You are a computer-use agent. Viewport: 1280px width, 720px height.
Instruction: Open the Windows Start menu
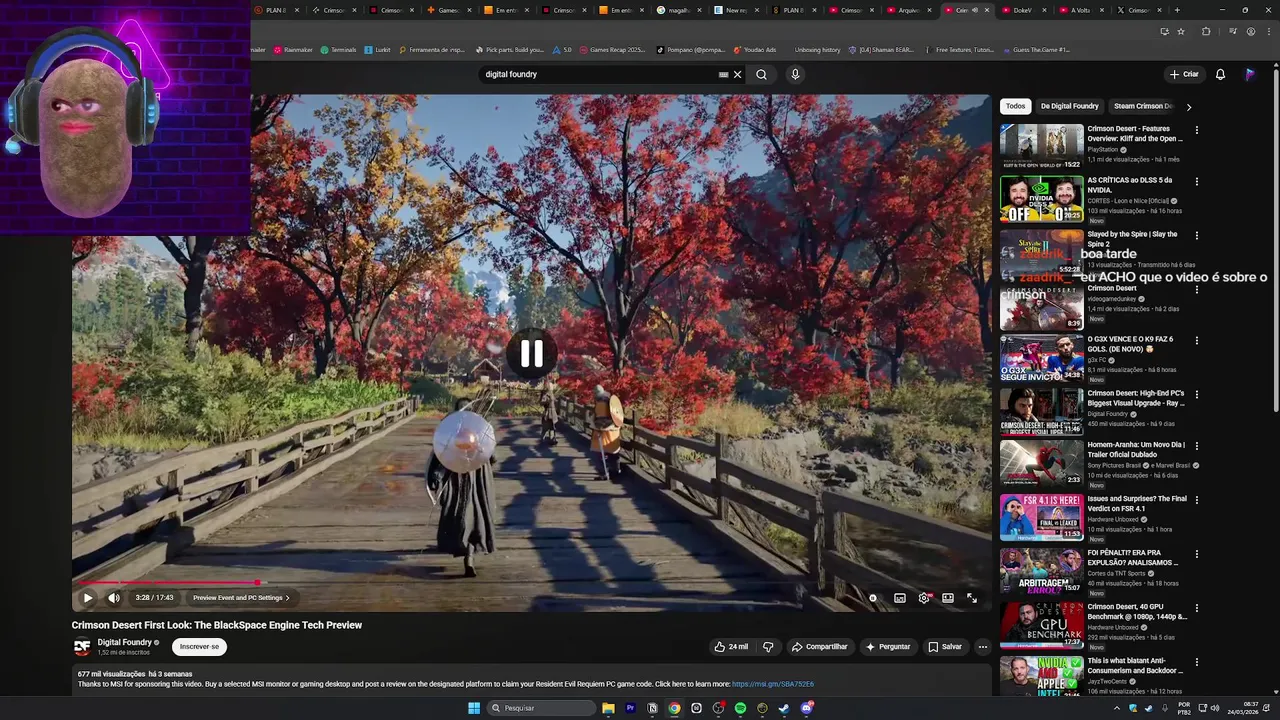[x=474, y=708]
